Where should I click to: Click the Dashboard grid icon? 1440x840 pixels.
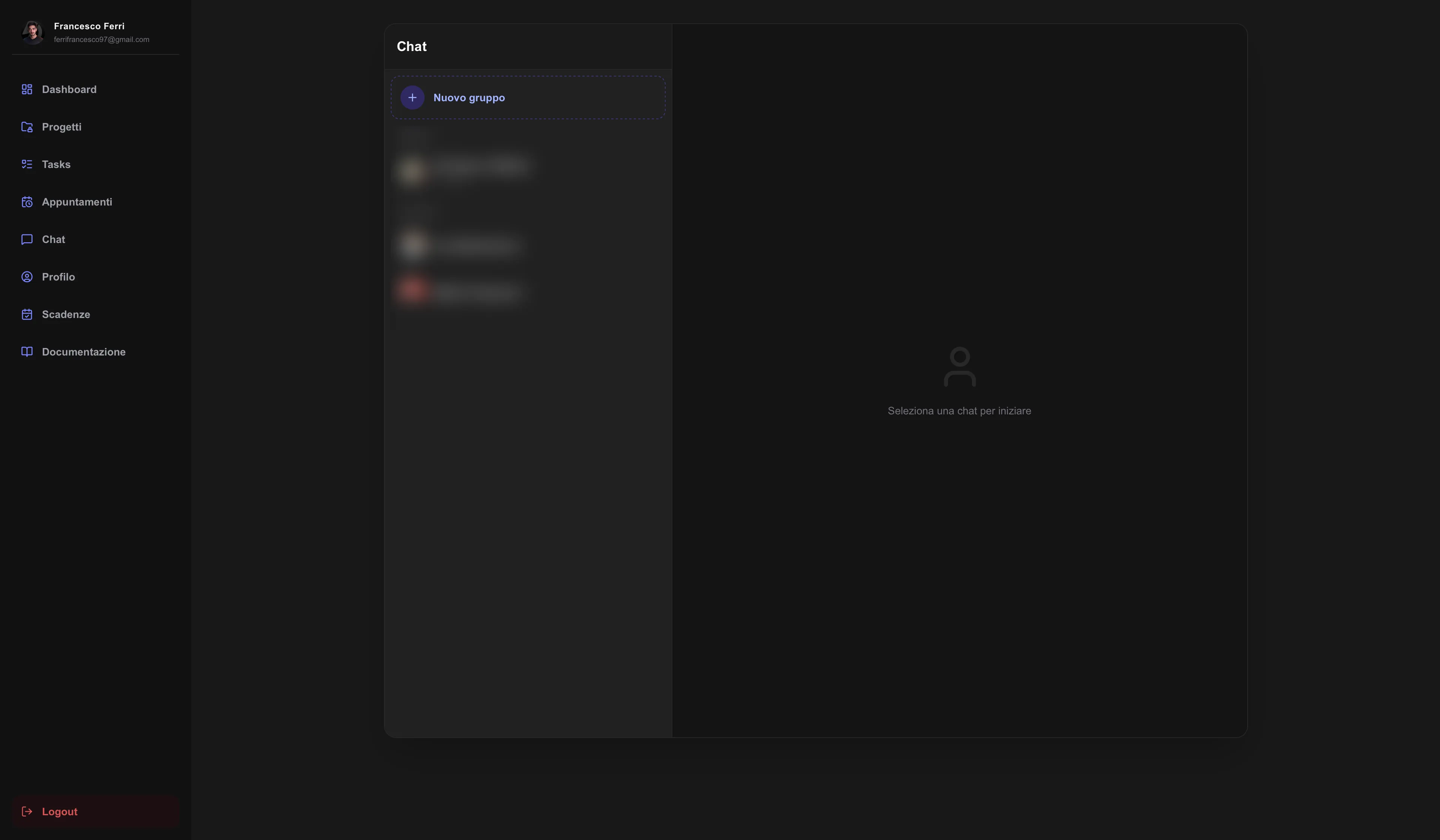click(x=27, y=89)
